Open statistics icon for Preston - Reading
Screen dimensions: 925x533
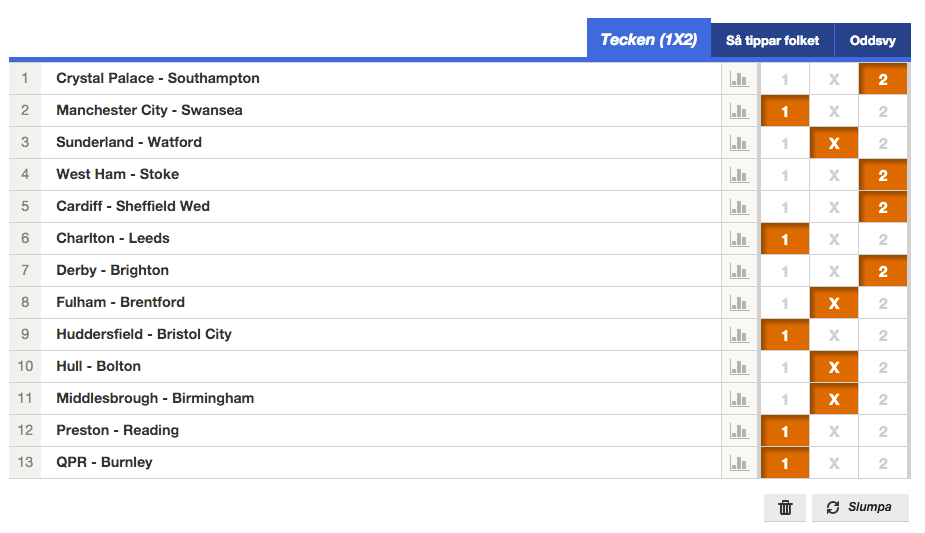coord(739,431)
